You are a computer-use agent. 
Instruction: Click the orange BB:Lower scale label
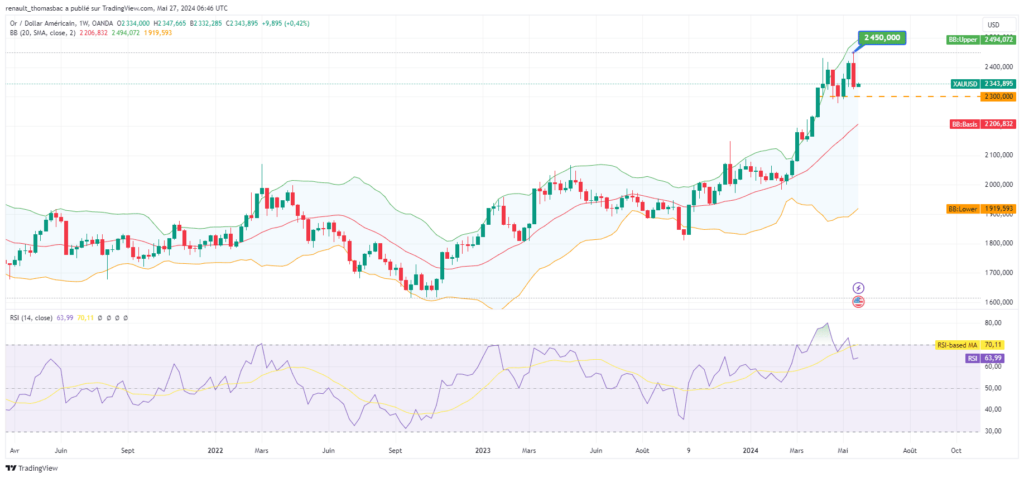pos(983,208)
